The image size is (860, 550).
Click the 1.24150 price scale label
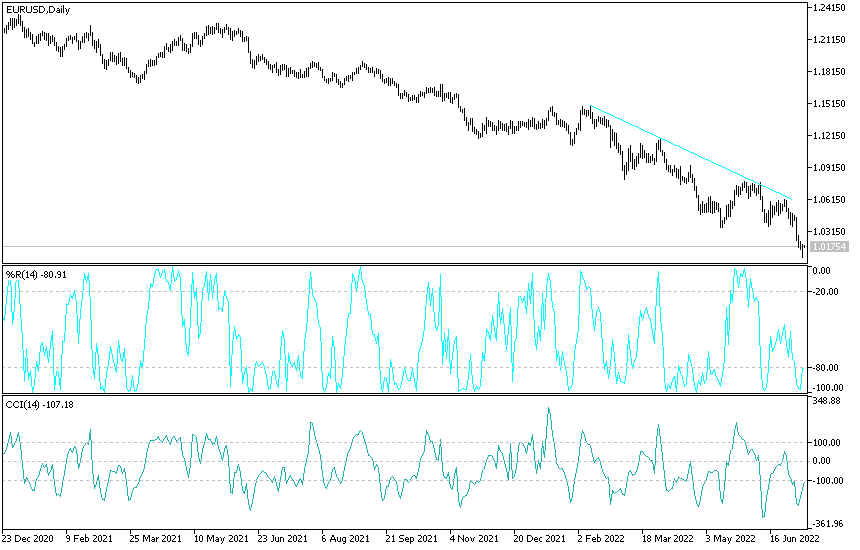pos(829,8)
